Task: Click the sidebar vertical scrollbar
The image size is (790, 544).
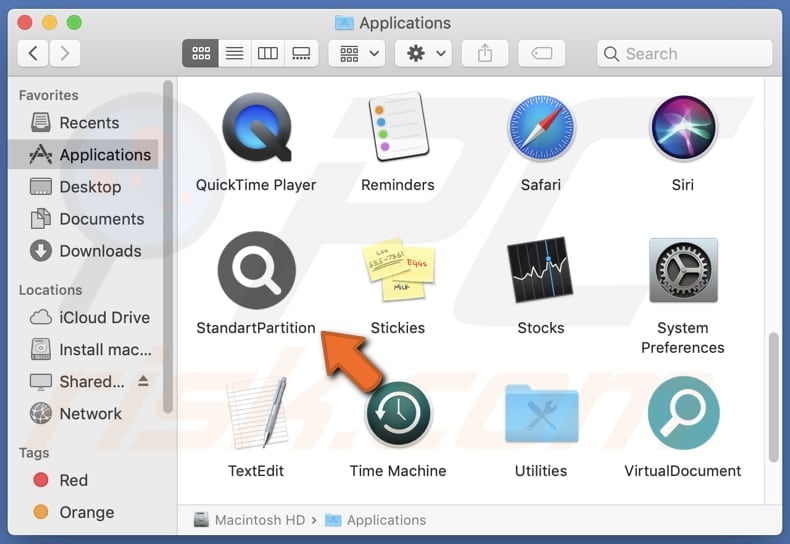Action: click(168, 247)
